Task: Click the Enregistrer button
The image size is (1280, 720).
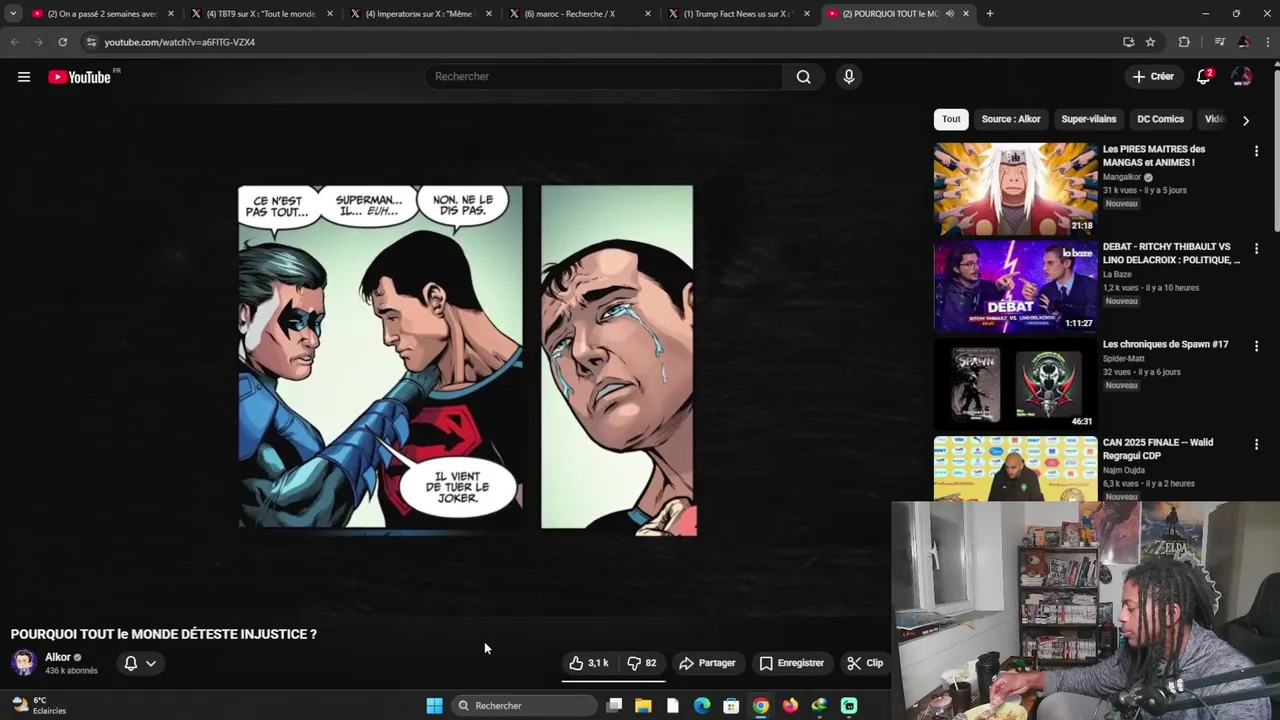Action: click(791, 663)
